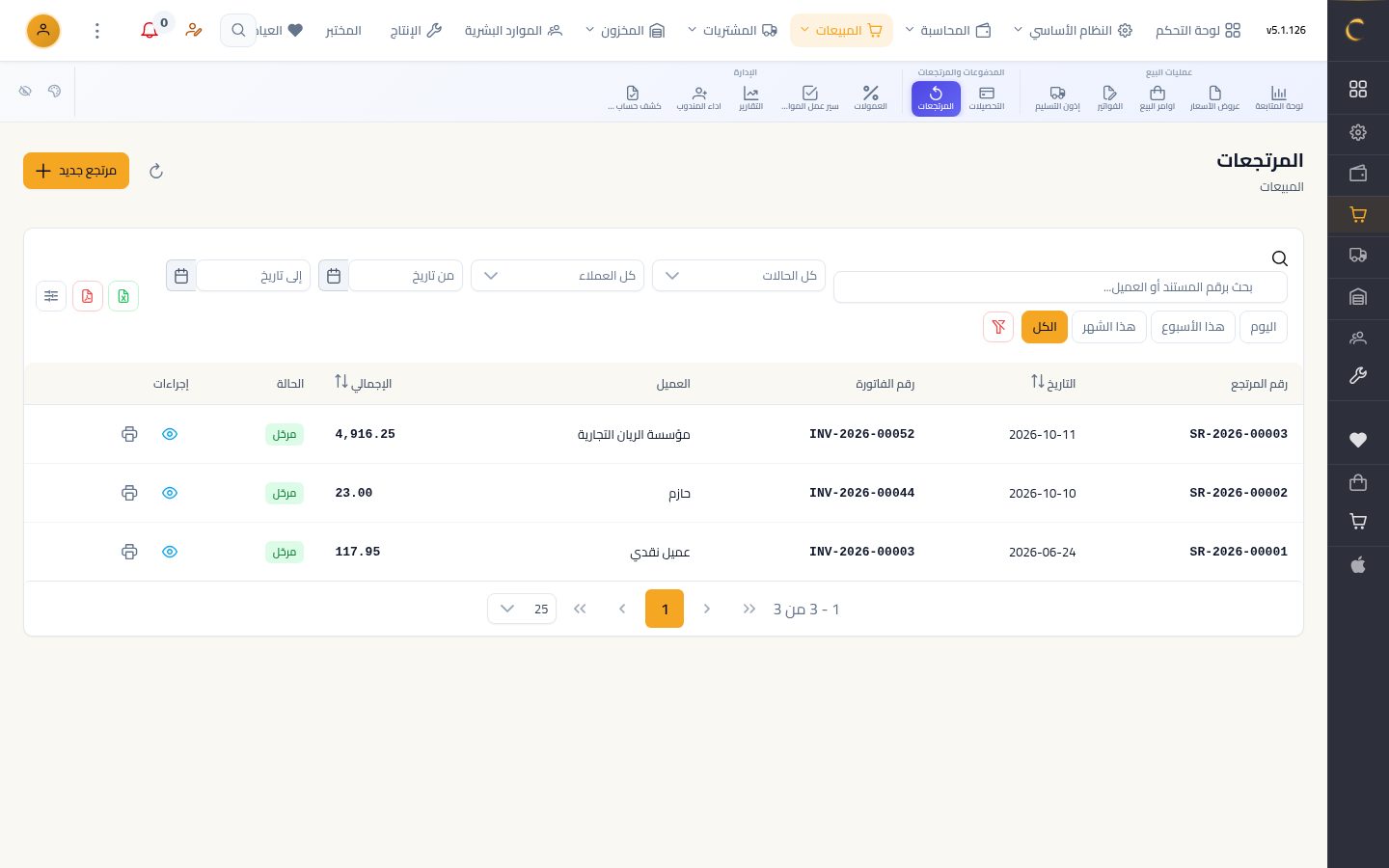Sort table by الإجمالي total column
The height and width of the screenshot is (868, 1389).
[363, 383]
